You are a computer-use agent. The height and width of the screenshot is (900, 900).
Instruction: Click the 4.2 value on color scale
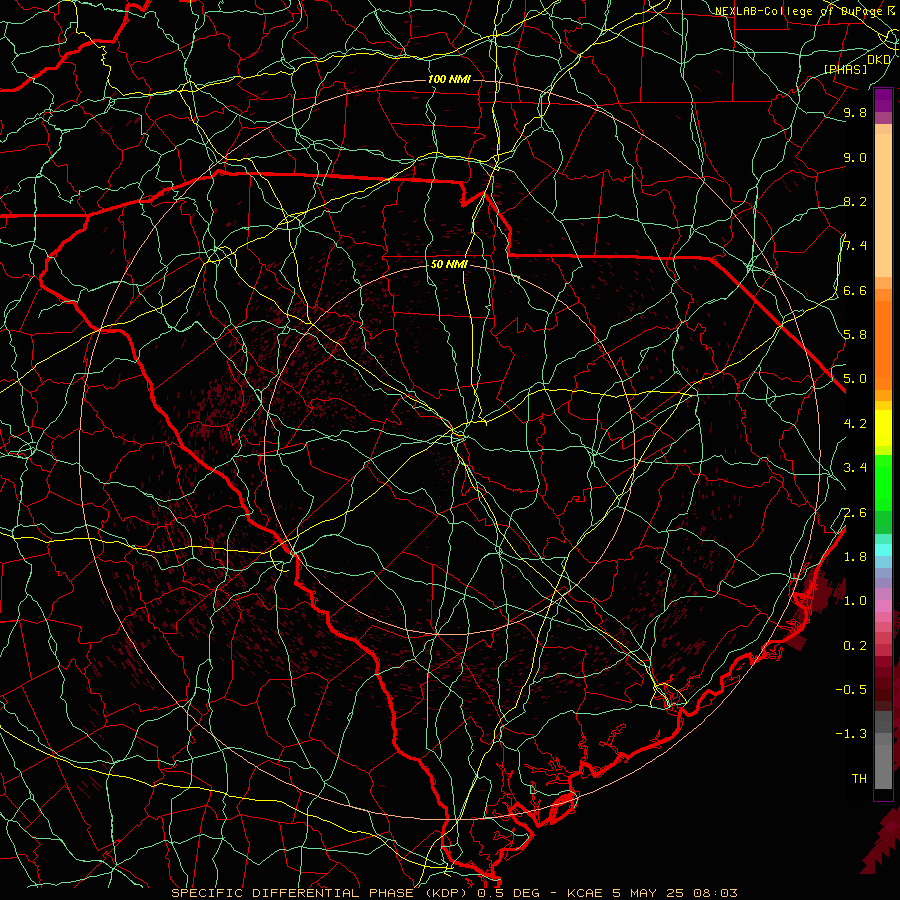point(855,424)
